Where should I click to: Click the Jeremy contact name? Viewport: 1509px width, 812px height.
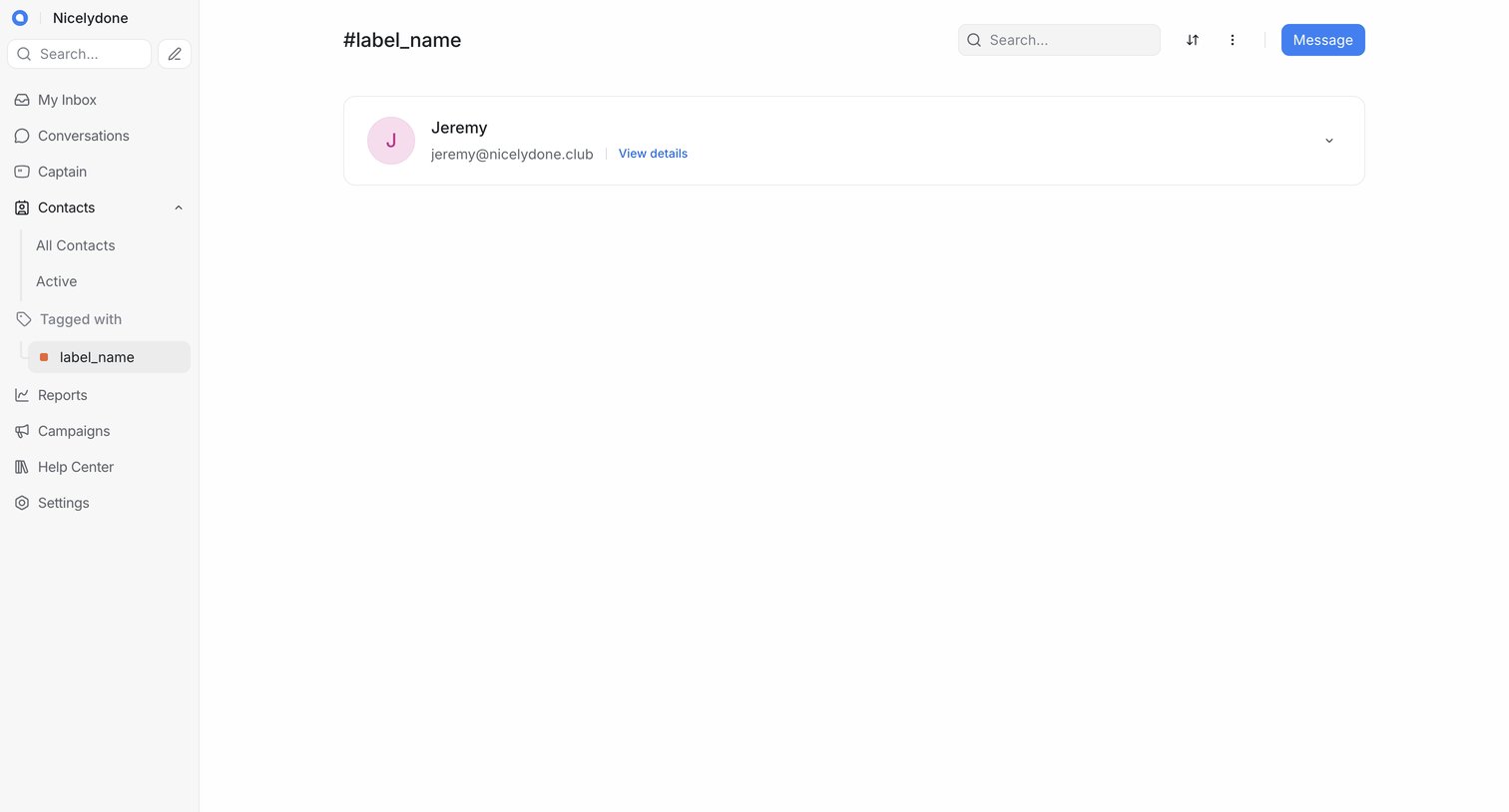click(459, 128)
